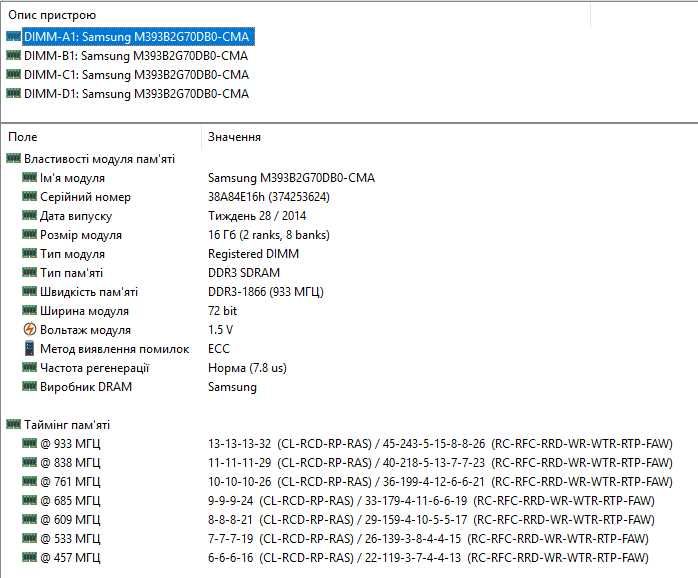Click the icon beside '@ 838 МГЦ'
Screen dimensions: 698x578
click(x=29, y=462)
